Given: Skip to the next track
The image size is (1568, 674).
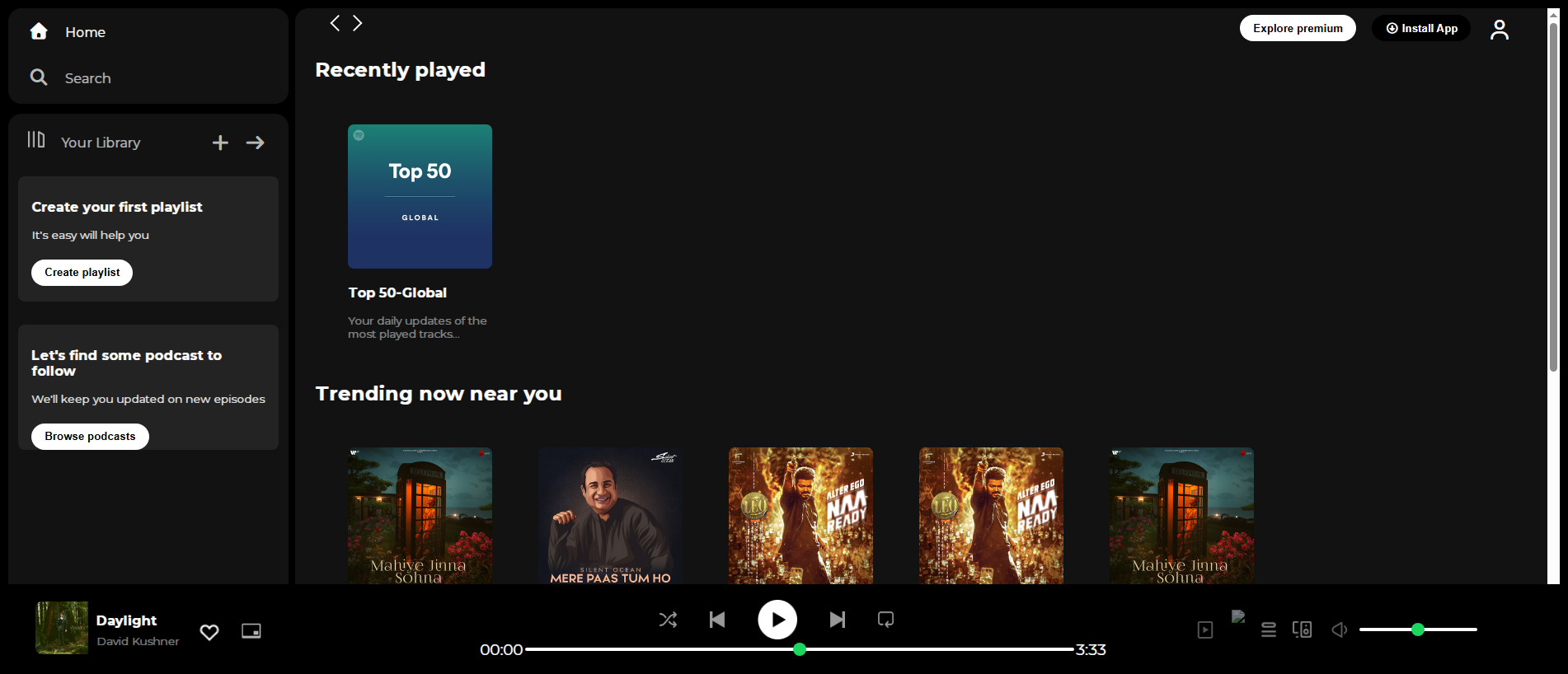Looking at the screenshot, I should [x=838, y=620].
